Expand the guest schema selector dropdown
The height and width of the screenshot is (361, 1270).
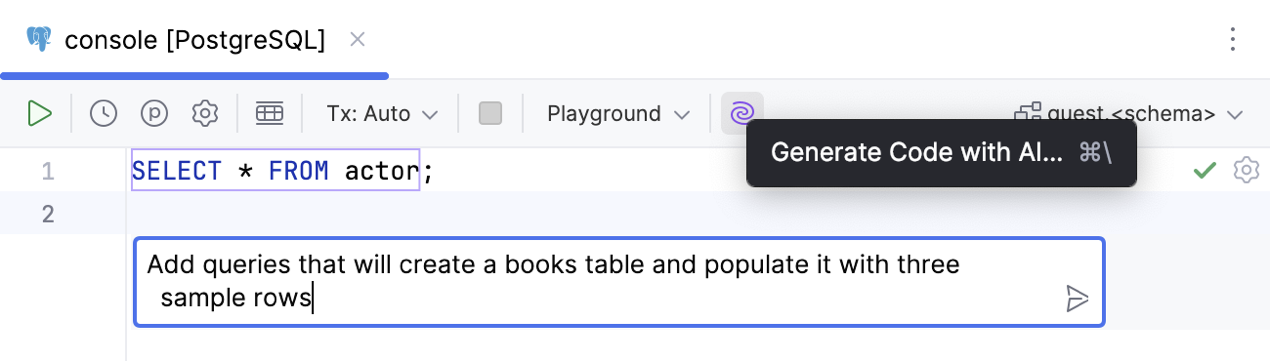(1129, 114)
